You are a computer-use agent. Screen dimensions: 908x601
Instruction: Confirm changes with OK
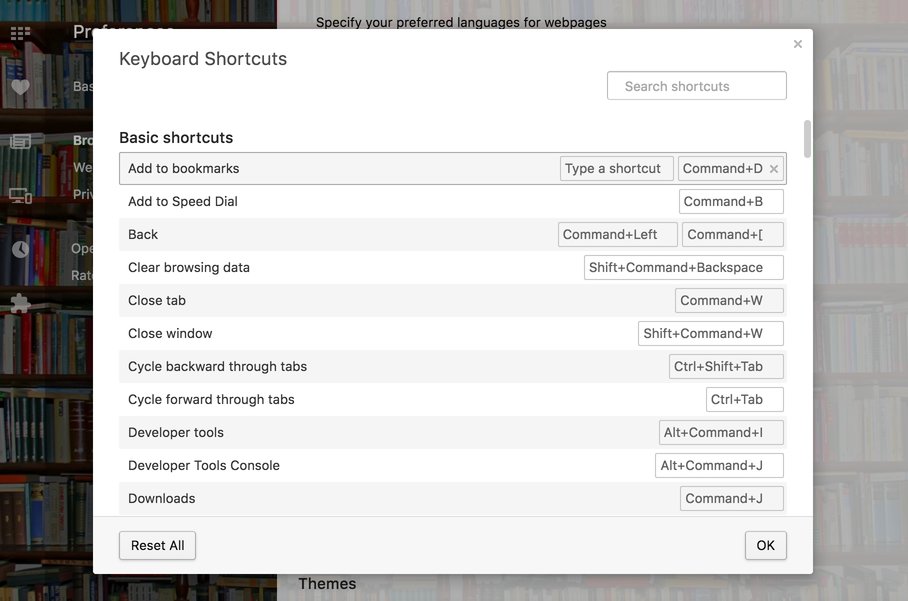point(765,545)
